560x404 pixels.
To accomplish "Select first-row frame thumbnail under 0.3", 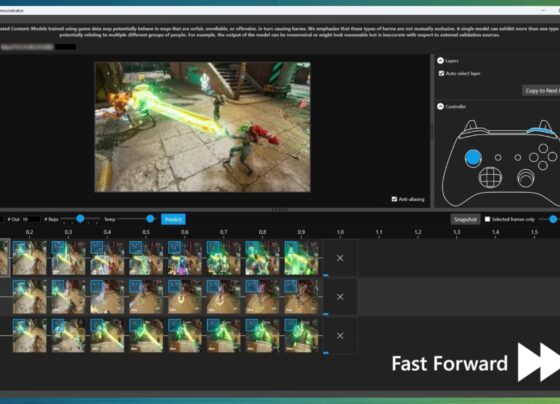I will tap(68, 258).
